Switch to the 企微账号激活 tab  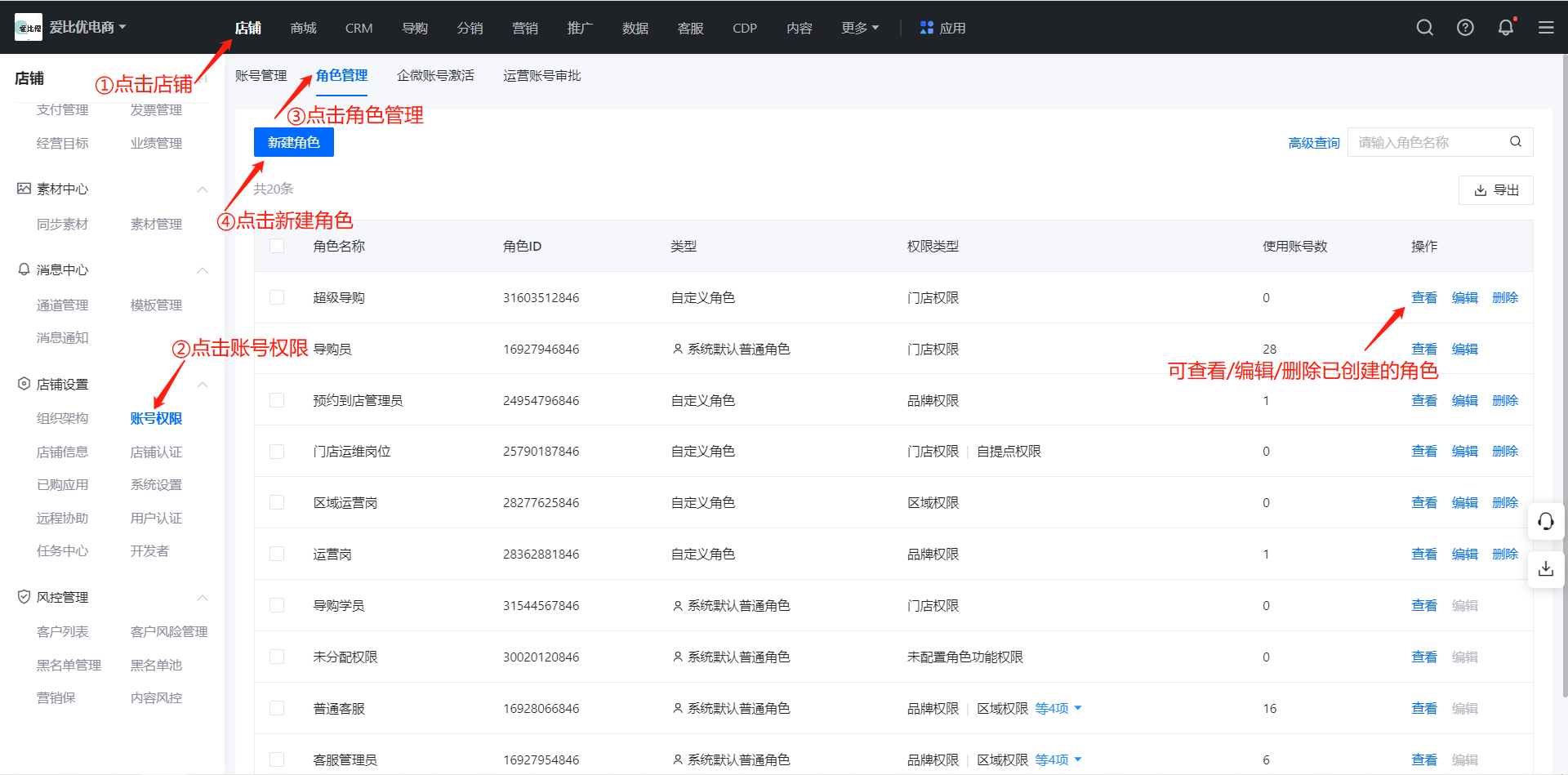(435, 75)
